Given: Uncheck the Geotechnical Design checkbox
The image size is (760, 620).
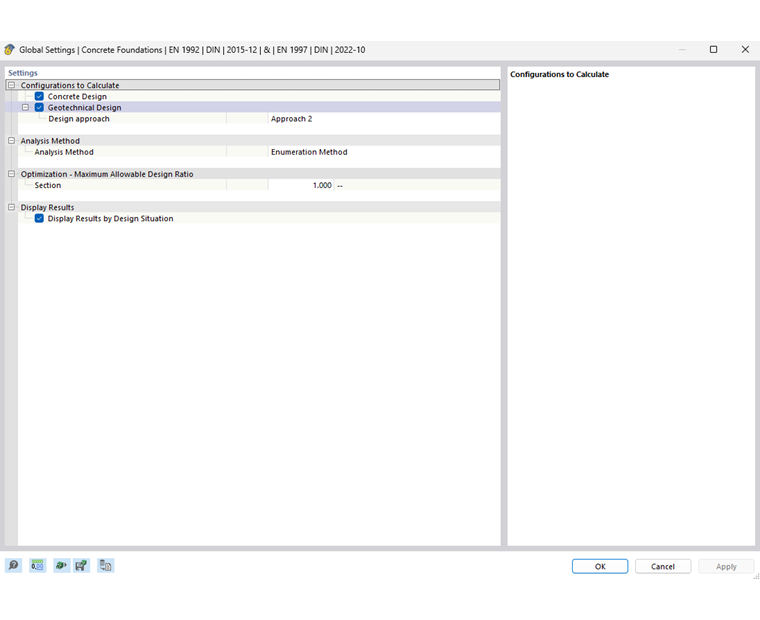Looking at the screenshot, I should (39, 107).
